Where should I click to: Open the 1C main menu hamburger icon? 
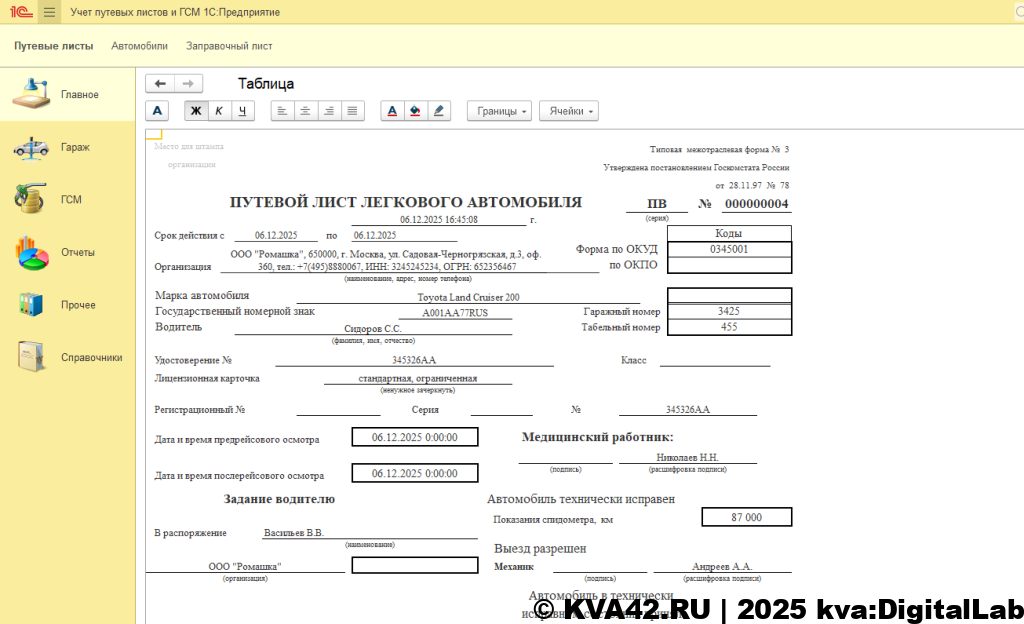coord(49,12)
